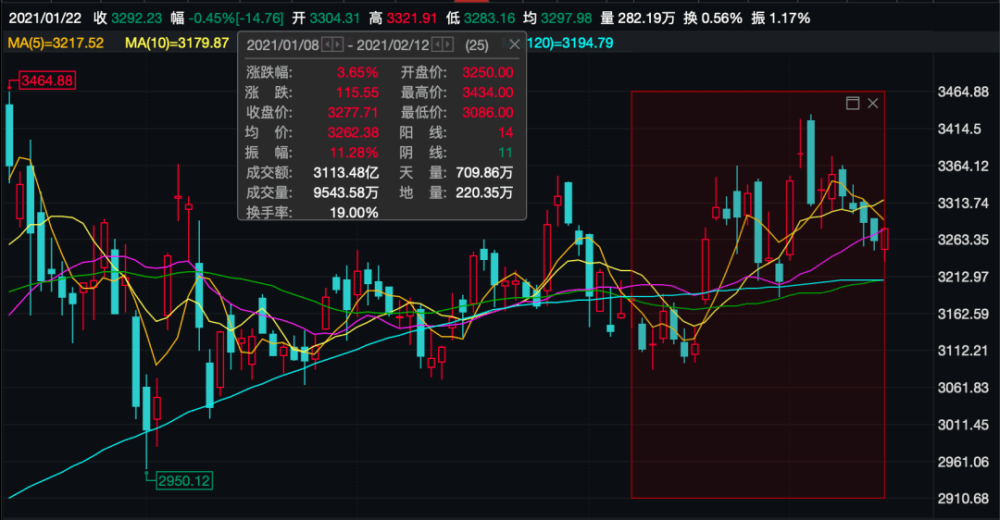
Task: Dismiss the red range selection box
Action: 873,103
